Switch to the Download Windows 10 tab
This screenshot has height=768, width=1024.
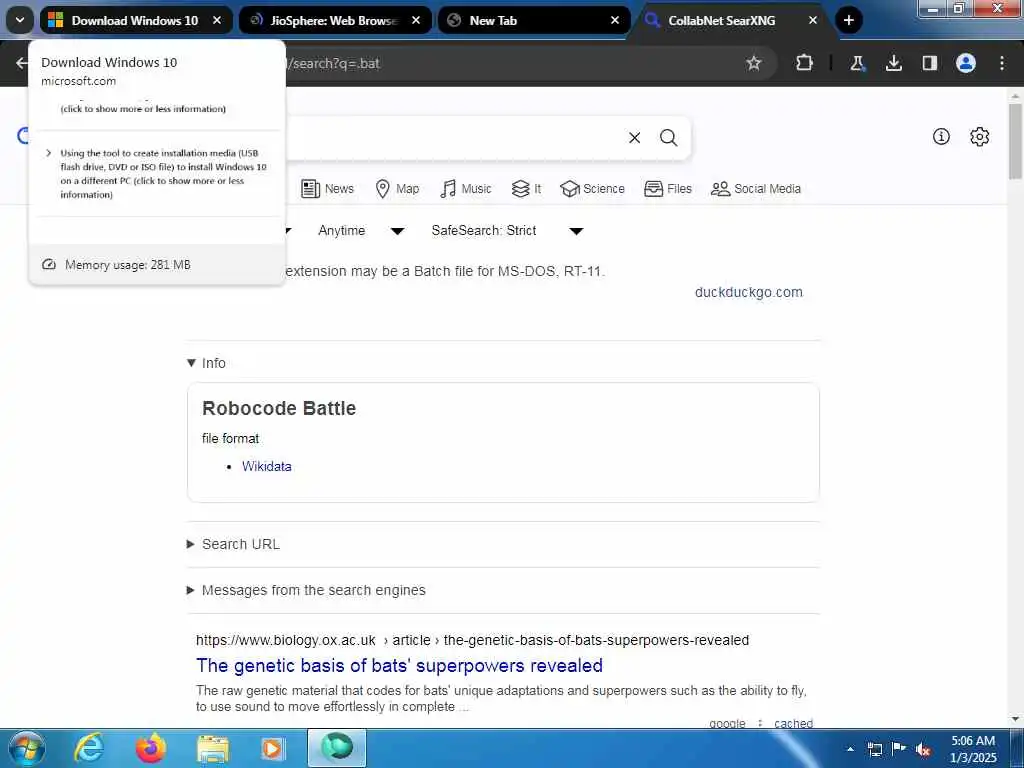[135, 20]
